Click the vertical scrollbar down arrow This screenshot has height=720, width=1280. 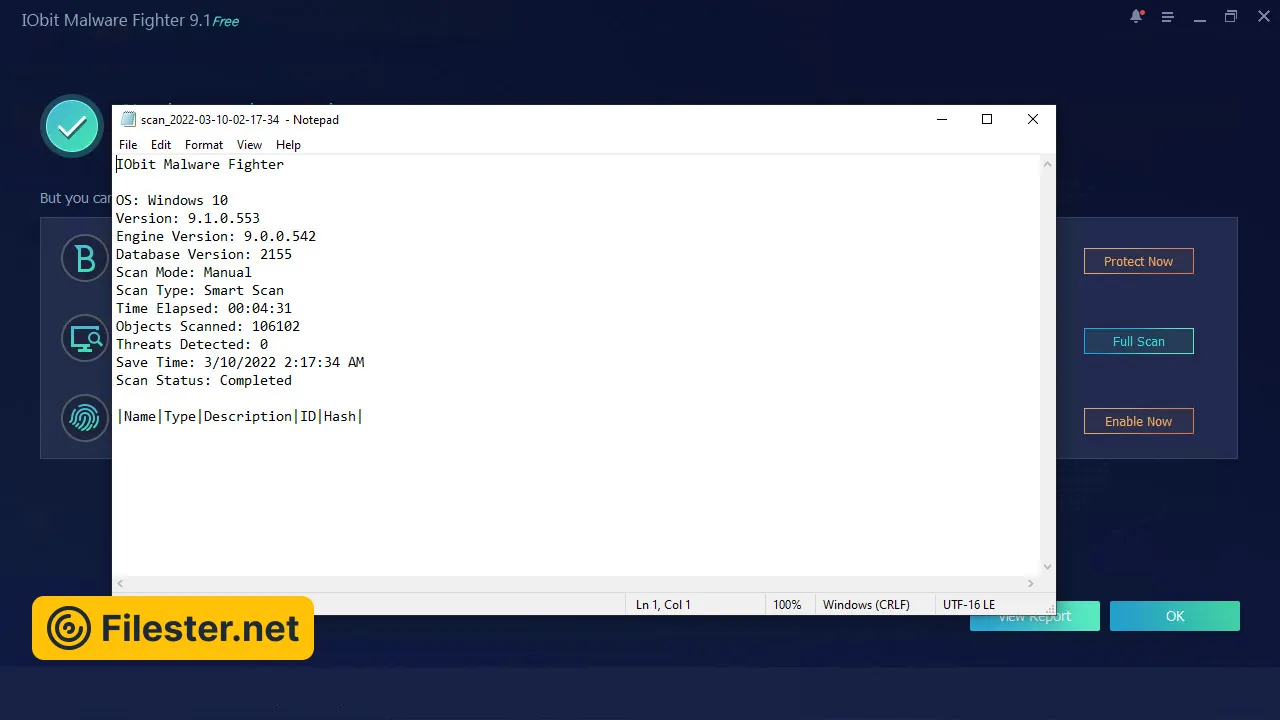tap(1047, 567)
